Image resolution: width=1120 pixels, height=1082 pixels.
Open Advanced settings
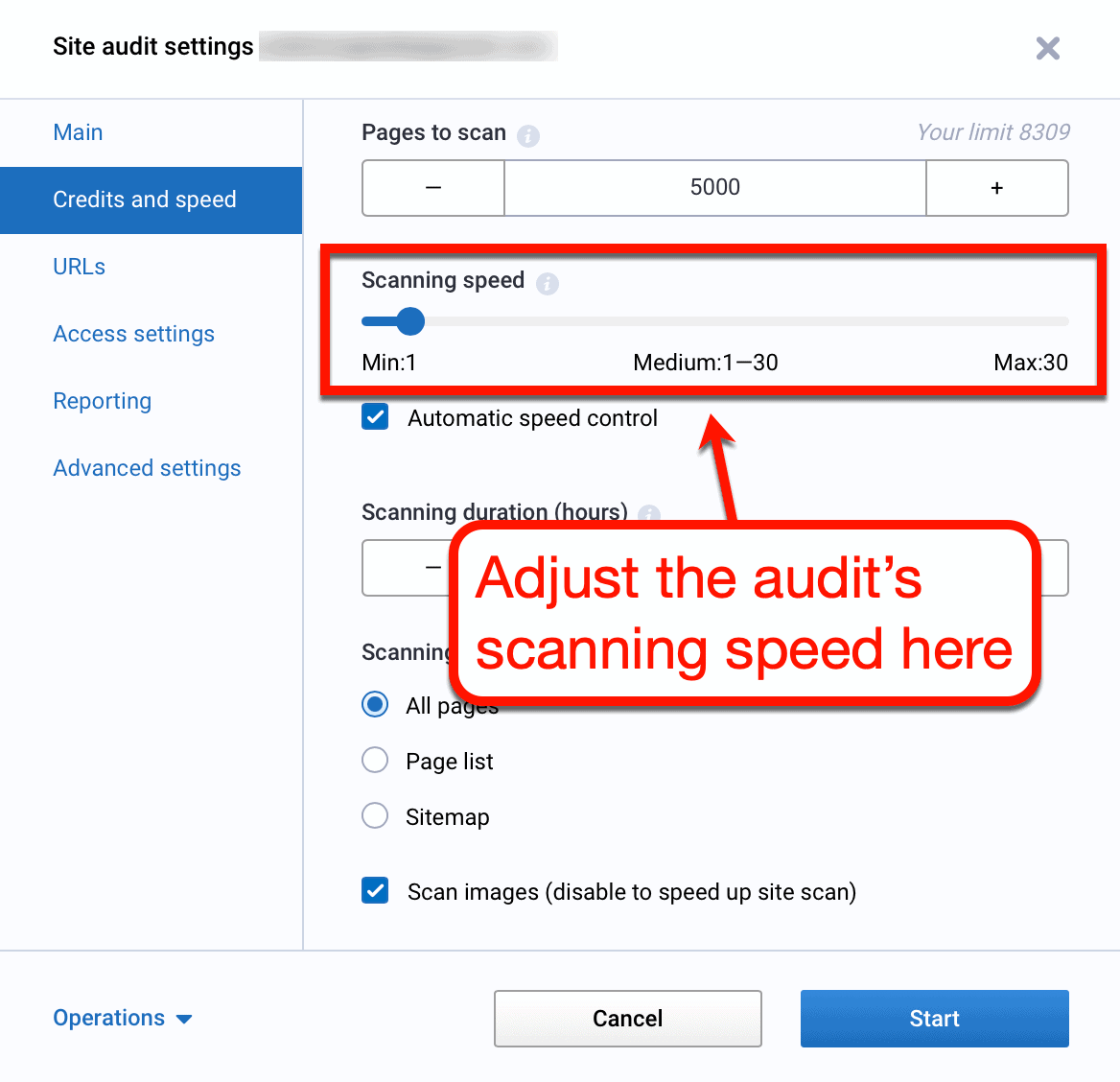pyautogui.click(x=147, y=468)
